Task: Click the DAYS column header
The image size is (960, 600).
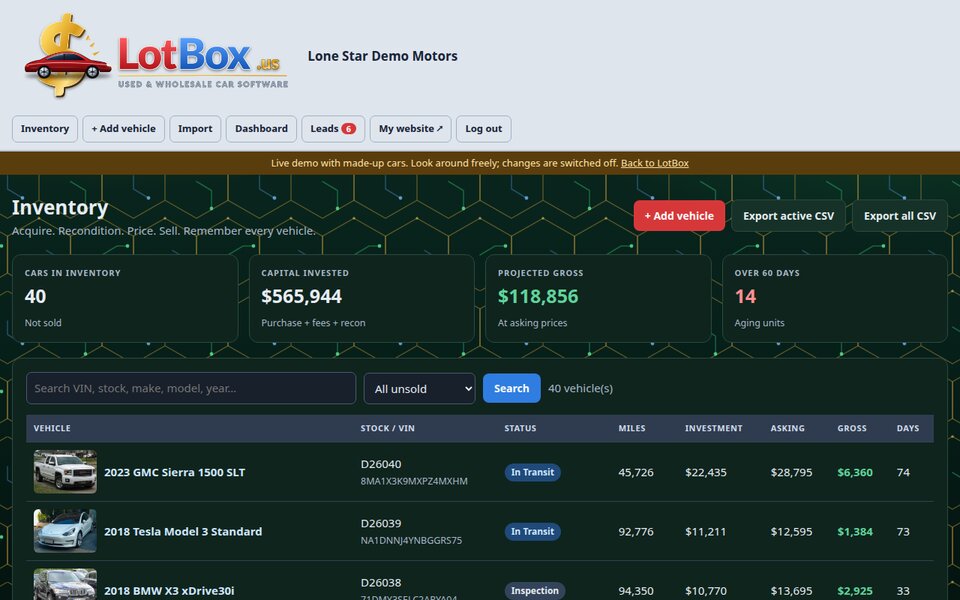Action: tap(908, 428)
